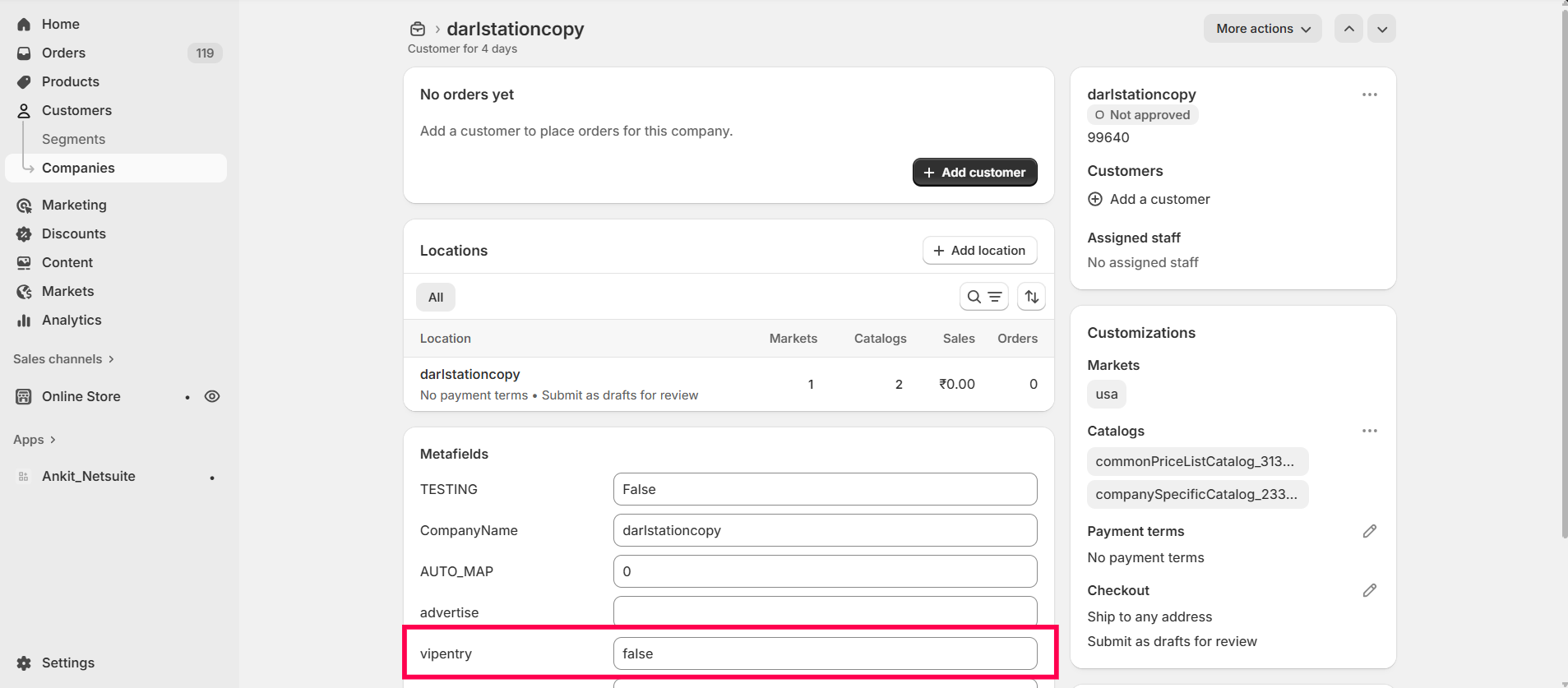1568x688 pixels.
Task: Expand the Apps section
Action: pos(35,440)
